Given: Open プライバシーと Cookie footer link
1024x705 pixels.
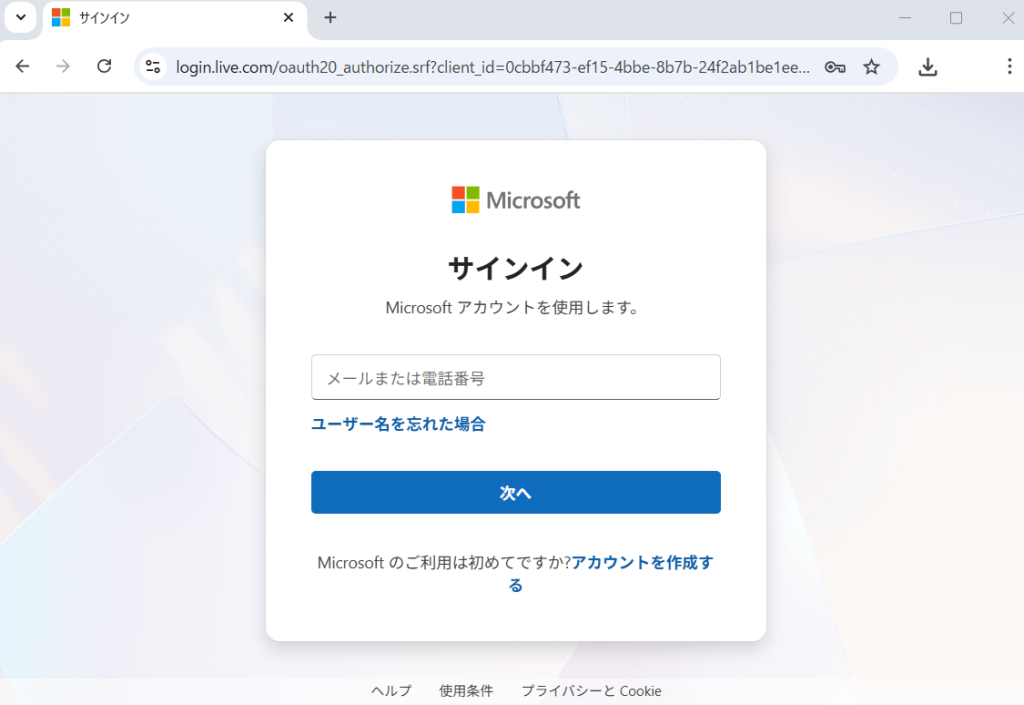Looking at the screenshot, I should 592,691.
